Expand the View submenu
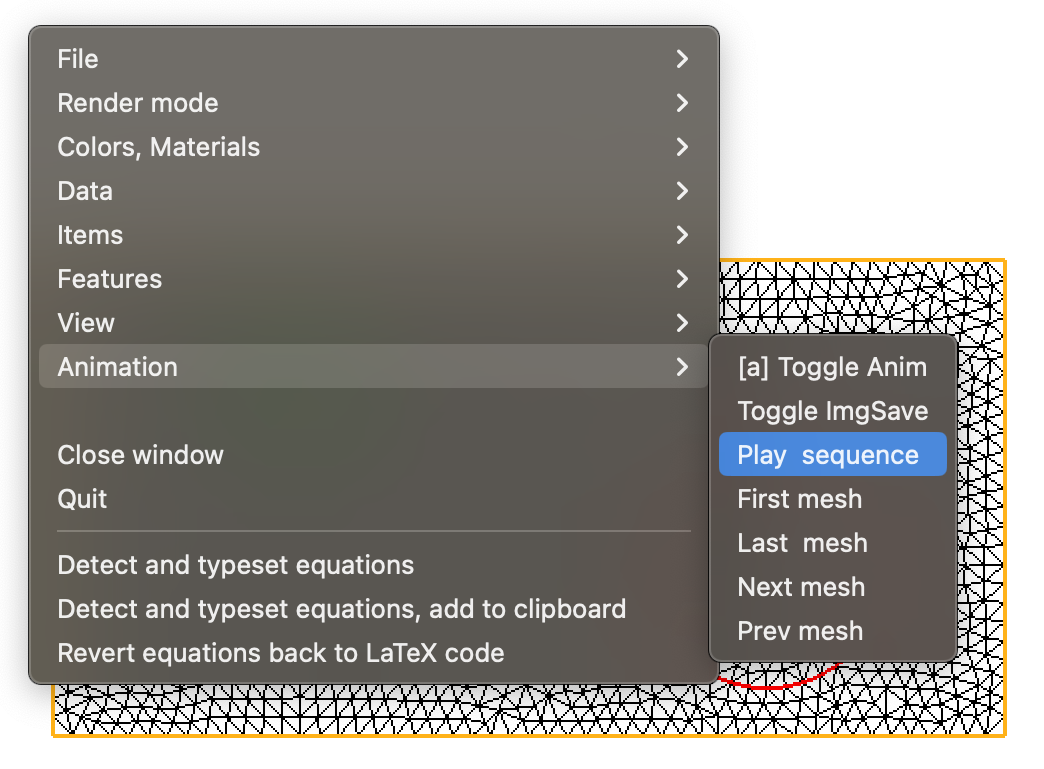 point(86,323)
